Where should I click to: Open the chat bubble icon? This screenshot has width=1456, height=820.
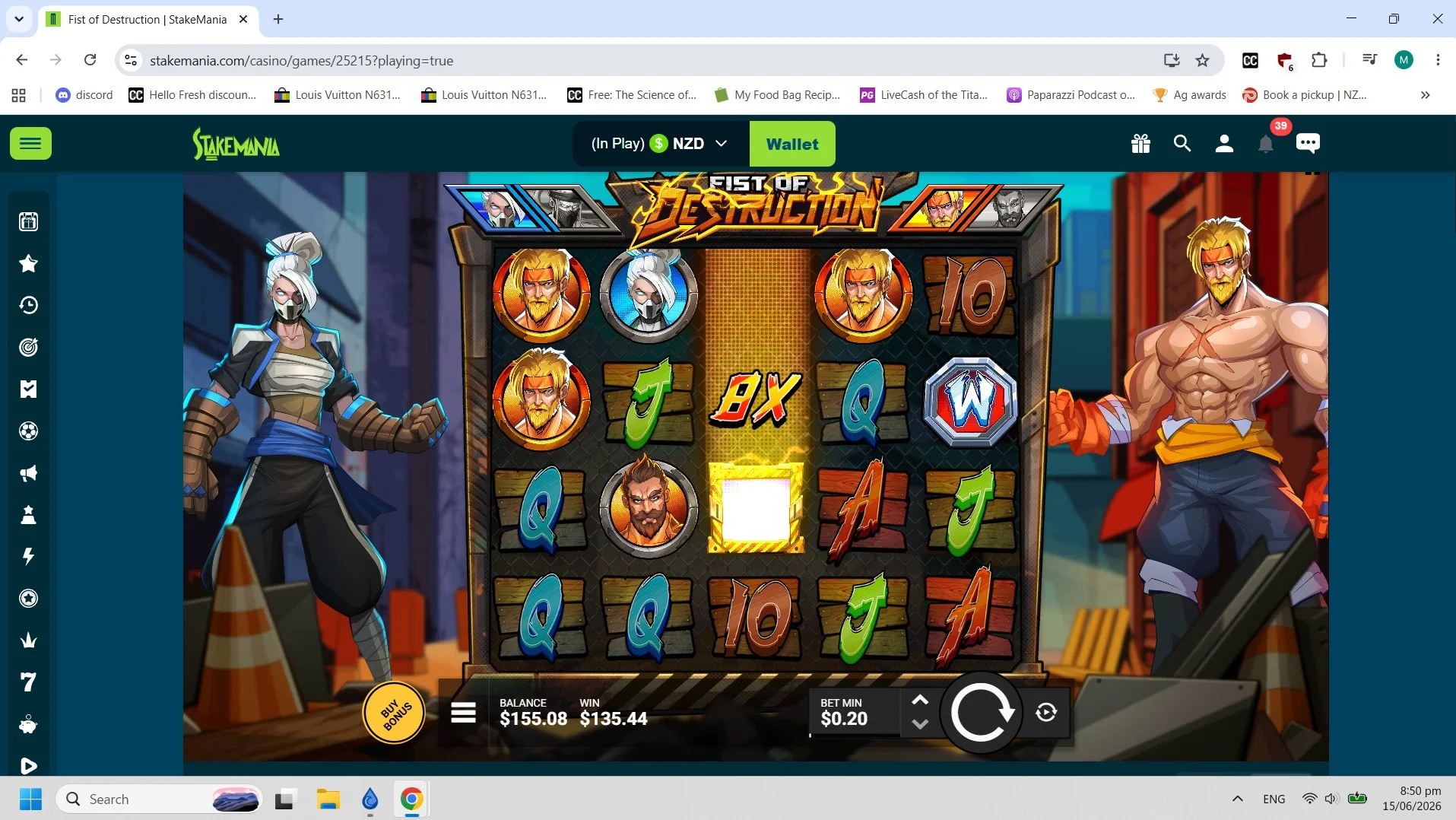coord(1308,143)
